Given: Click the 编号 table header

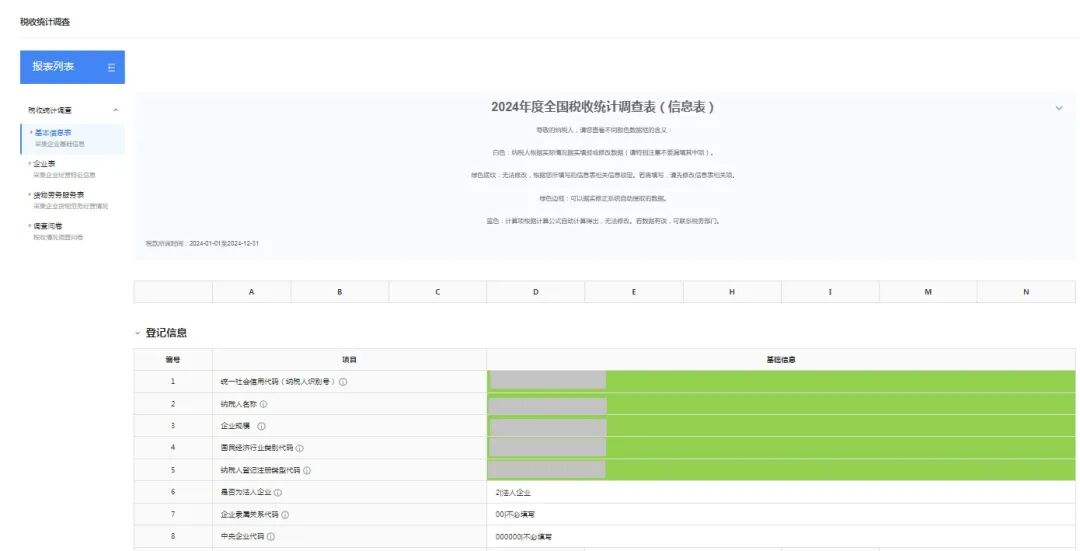Looking at the screenshot, I should 173,360.
